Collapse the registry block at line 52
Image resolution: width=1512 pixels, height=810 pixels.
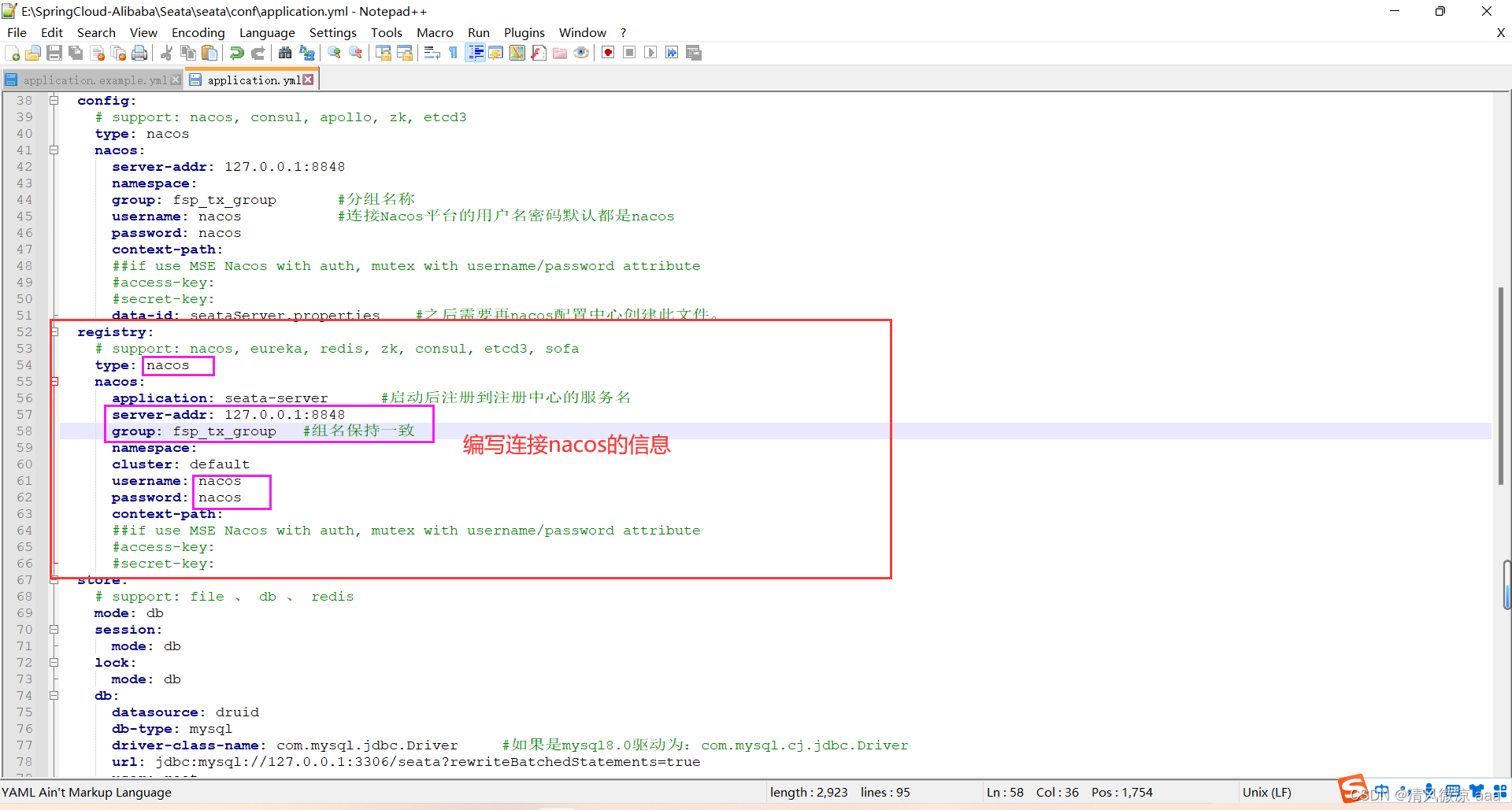click(x=54, y=331)
